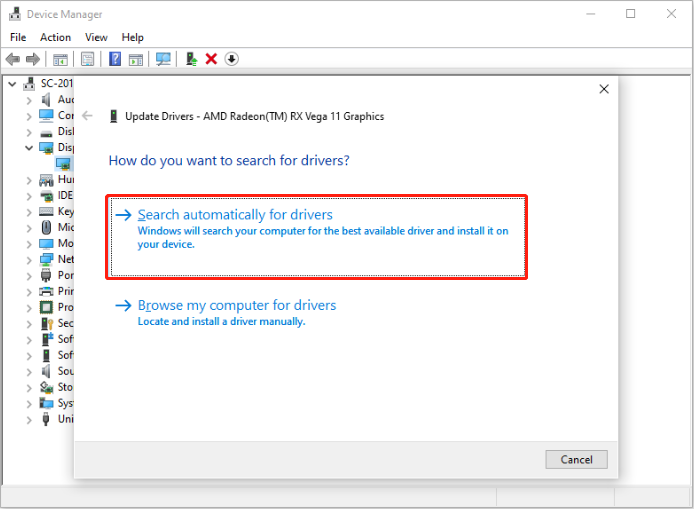Collapse the SC-201 root computer node
Viewport: 694px width, 509px height.
(12, 84)
